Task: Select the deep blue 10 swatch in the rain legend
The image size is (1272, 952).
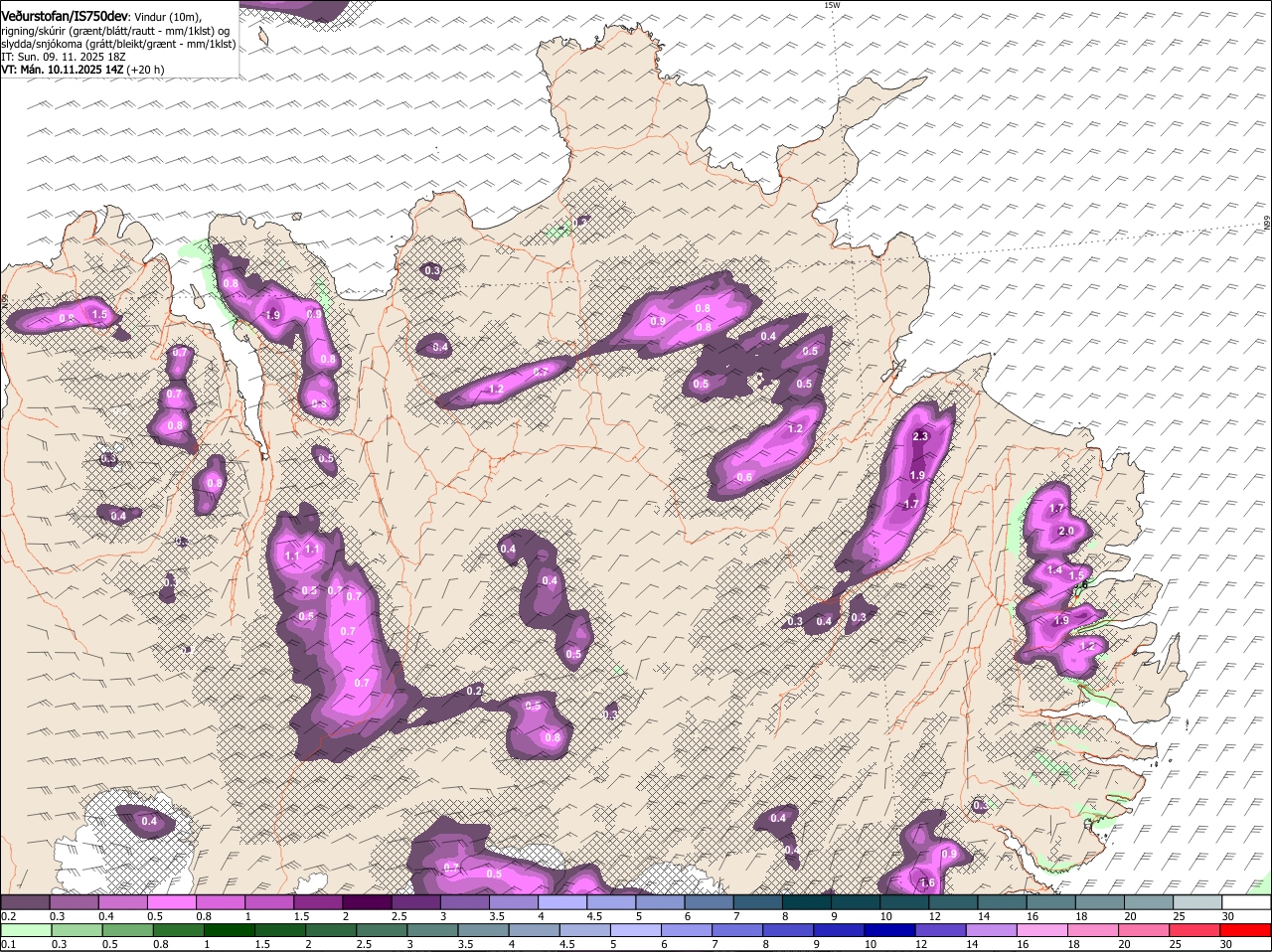Action: [x=890, y=931]
